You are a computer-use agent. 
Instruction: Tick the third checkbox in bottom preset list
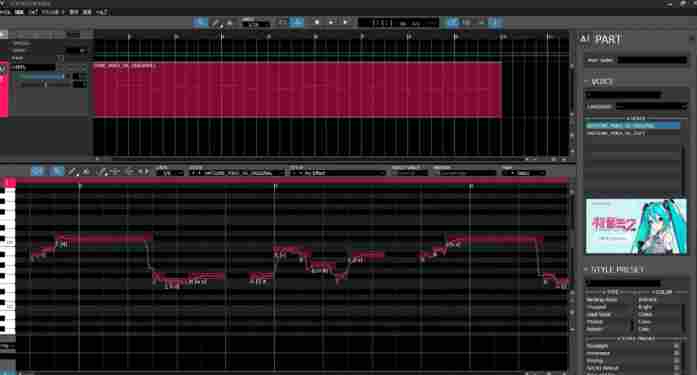coord(677,361)
